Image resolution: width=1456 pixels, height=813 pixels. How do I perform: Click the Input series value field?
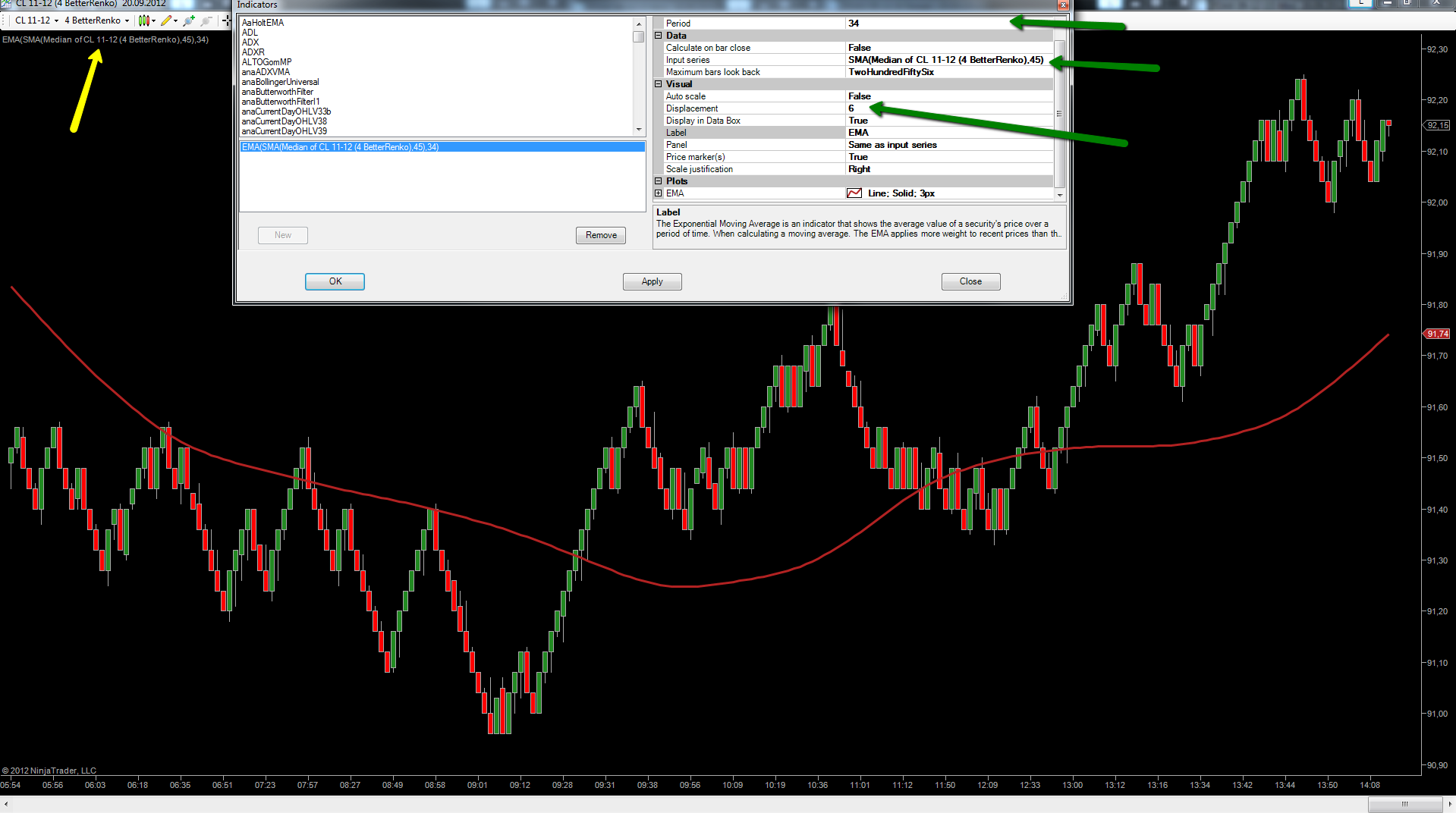(948, 60)
